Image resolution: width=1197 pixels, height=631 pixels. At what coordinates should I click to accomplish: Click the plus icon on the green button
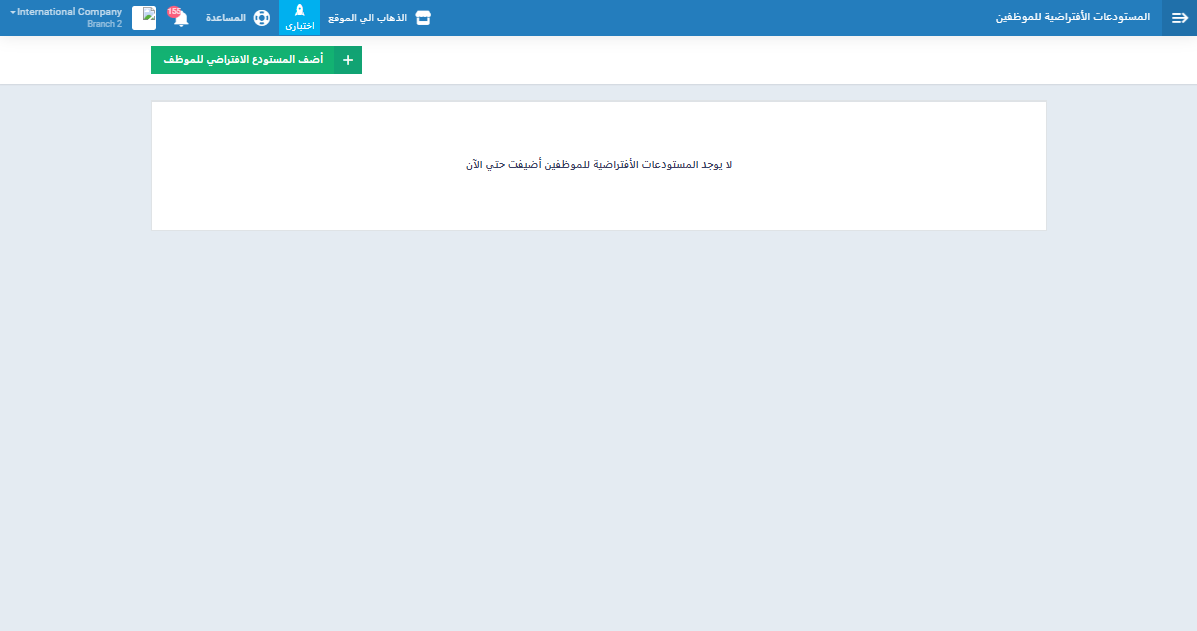[348, 60]
